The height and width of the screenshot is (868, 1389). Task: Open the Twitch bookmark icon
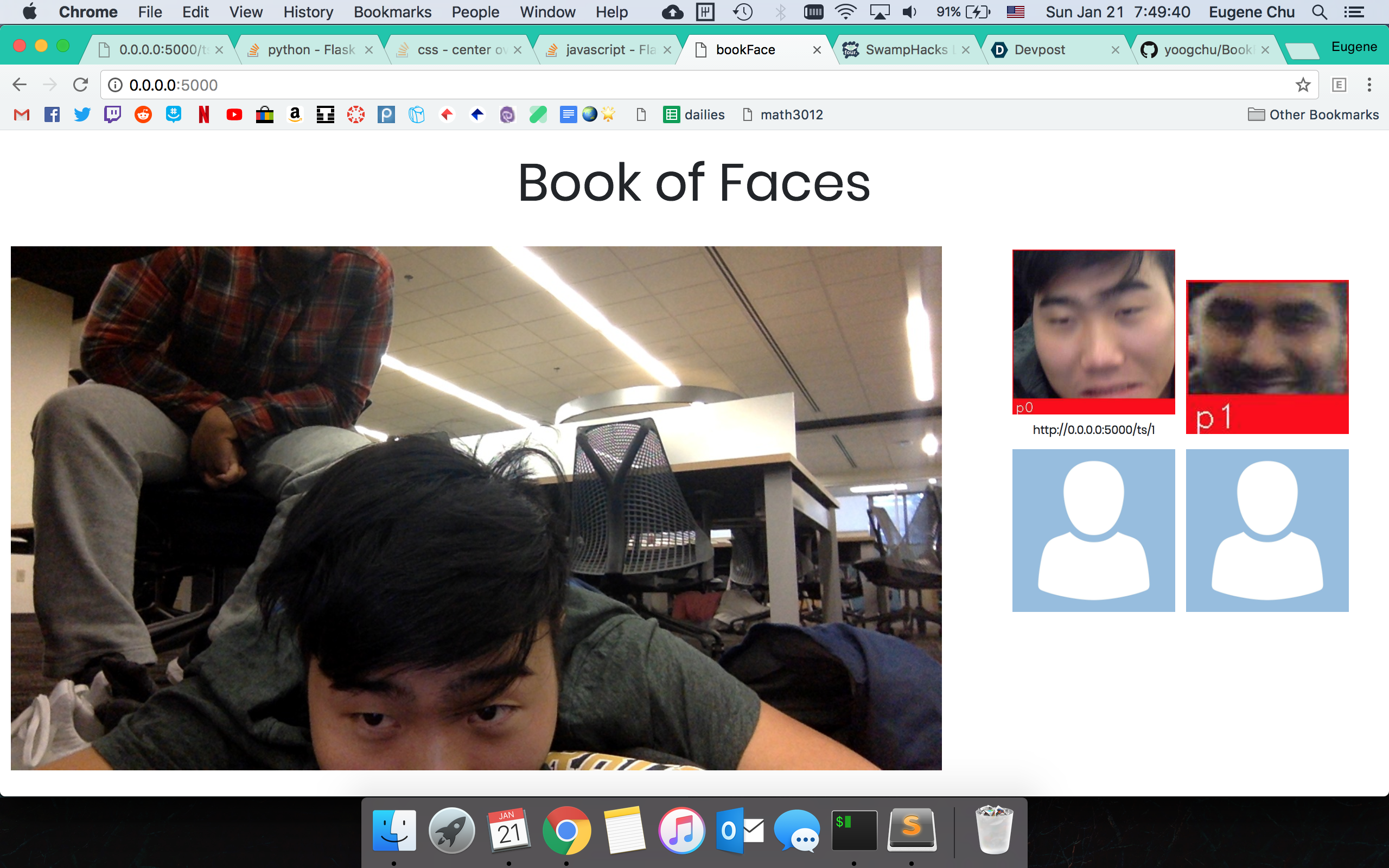[112, 115]
